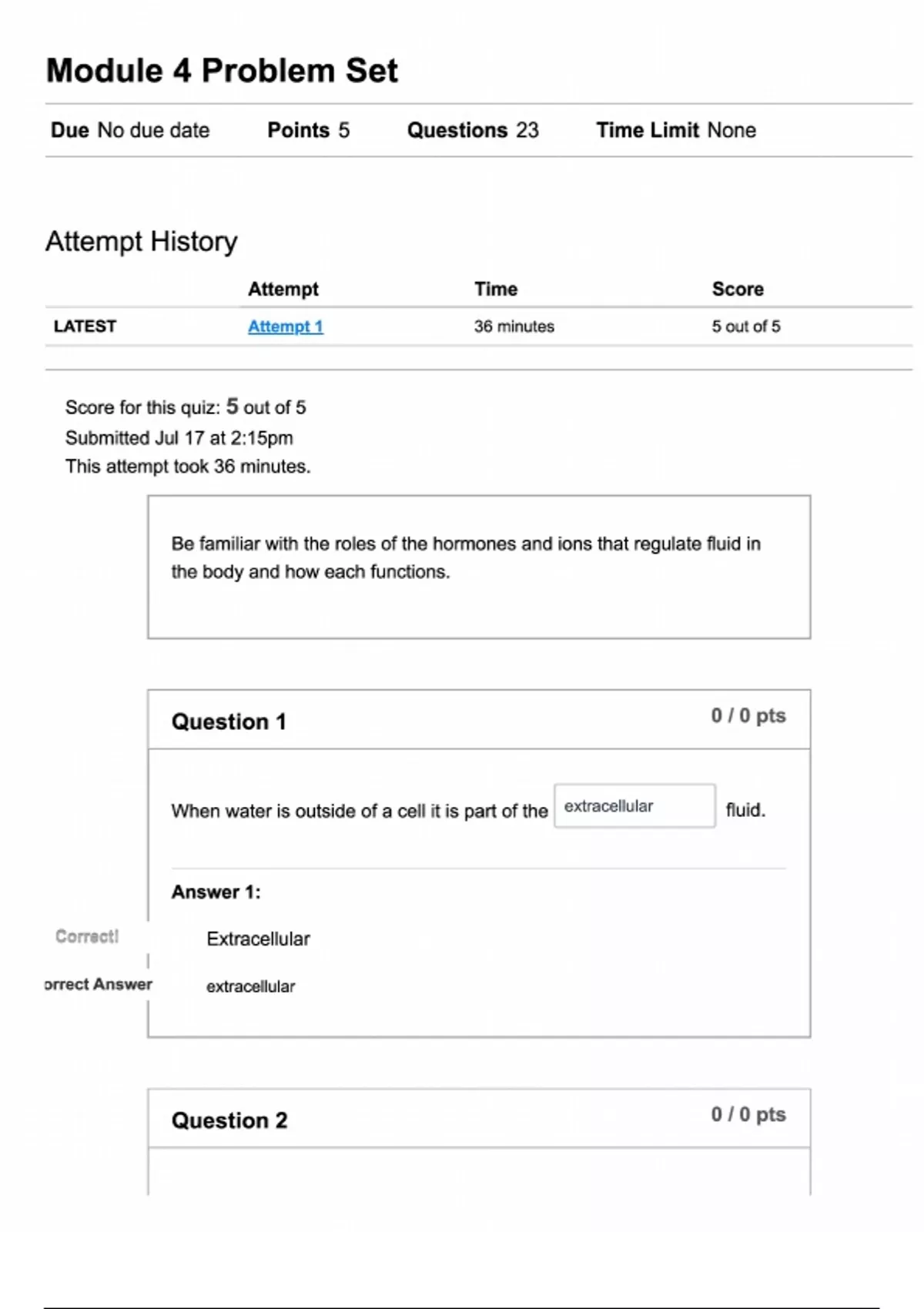Click Question 2's 0 / 0 pts label
Viewport: 924px width, 1309px height.
[748, 1115]
